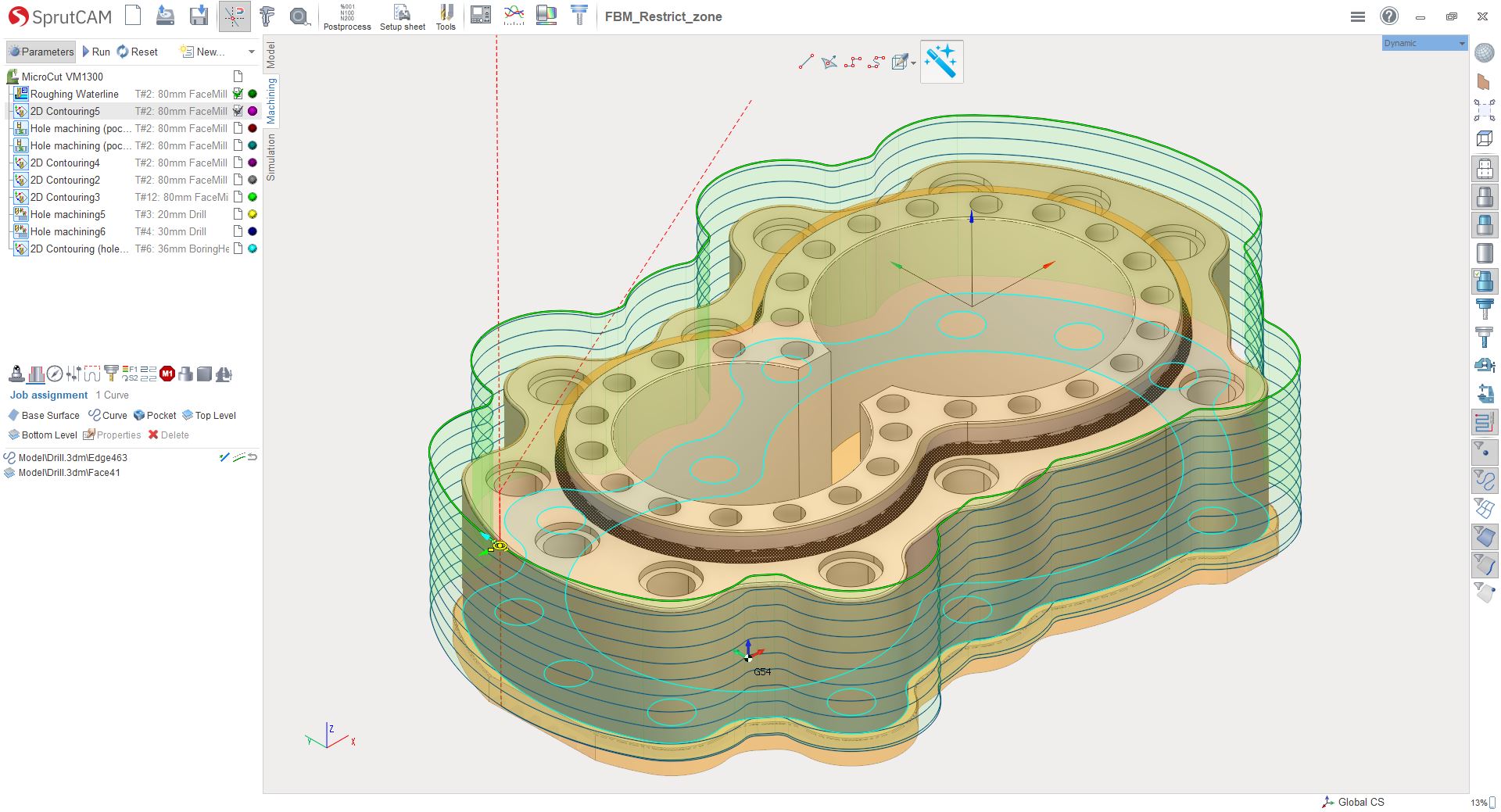Open the help question mark icon
Image resolution: width=1501 pixels, height=812 pixels.
[1388, 16]
